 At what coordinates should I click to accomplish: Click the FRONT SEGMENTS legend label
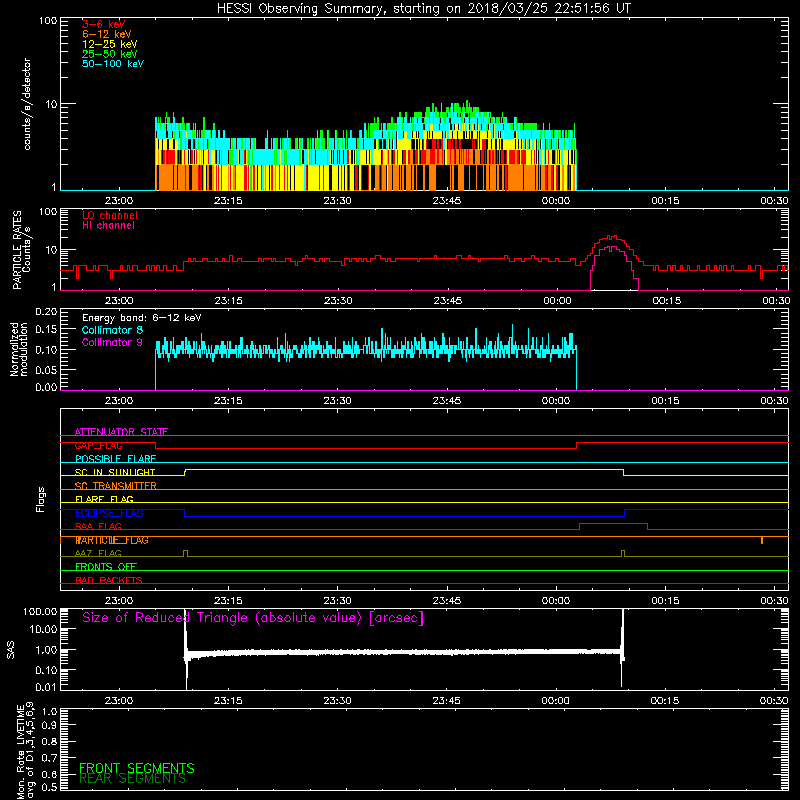(x=137, y=768)
